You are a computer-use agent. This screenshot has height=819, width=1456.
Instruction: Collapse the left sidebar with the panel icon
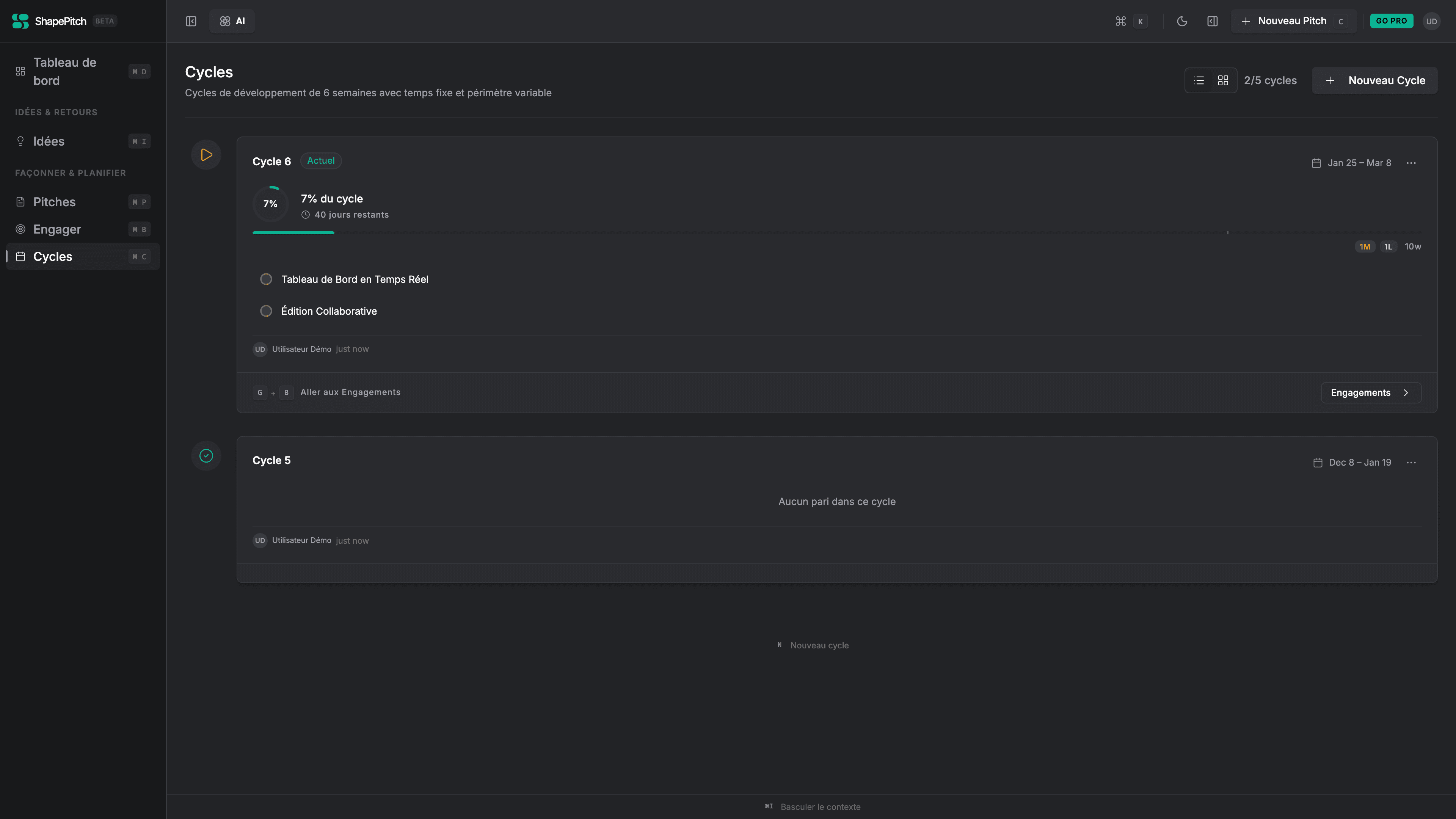(191, 21)
